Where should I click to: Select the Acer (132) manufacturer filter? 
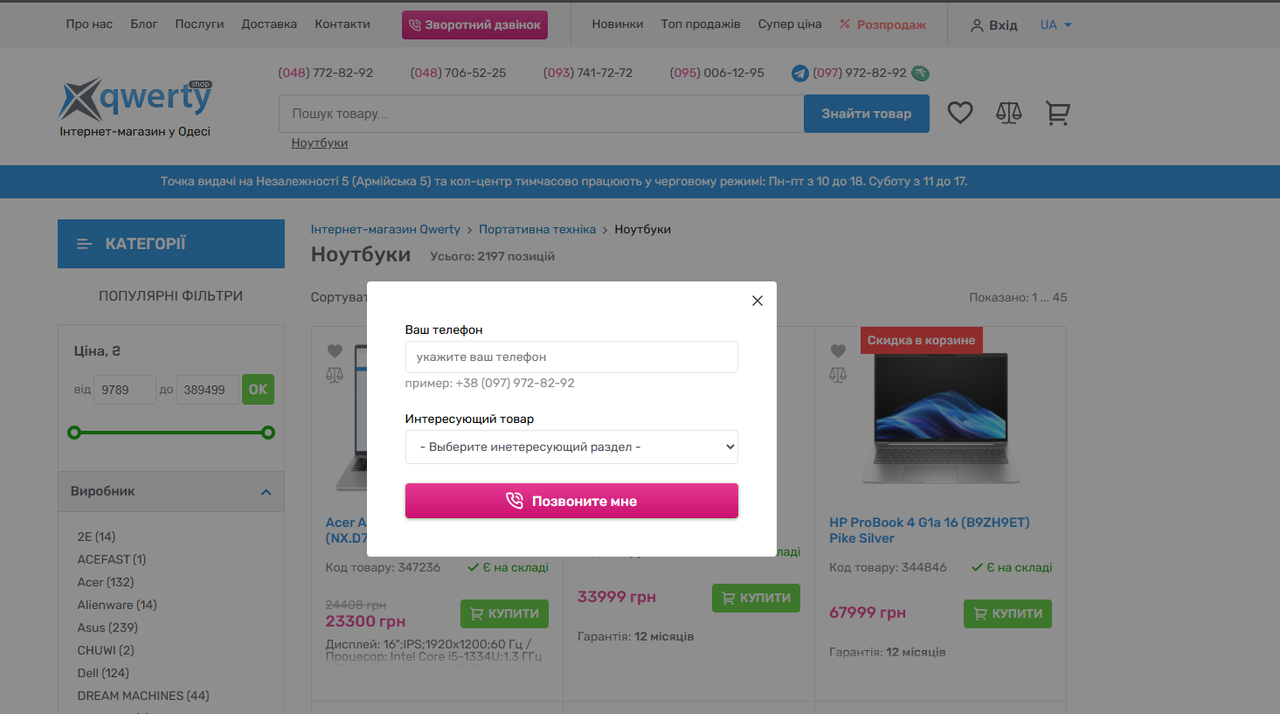point(105,582)
